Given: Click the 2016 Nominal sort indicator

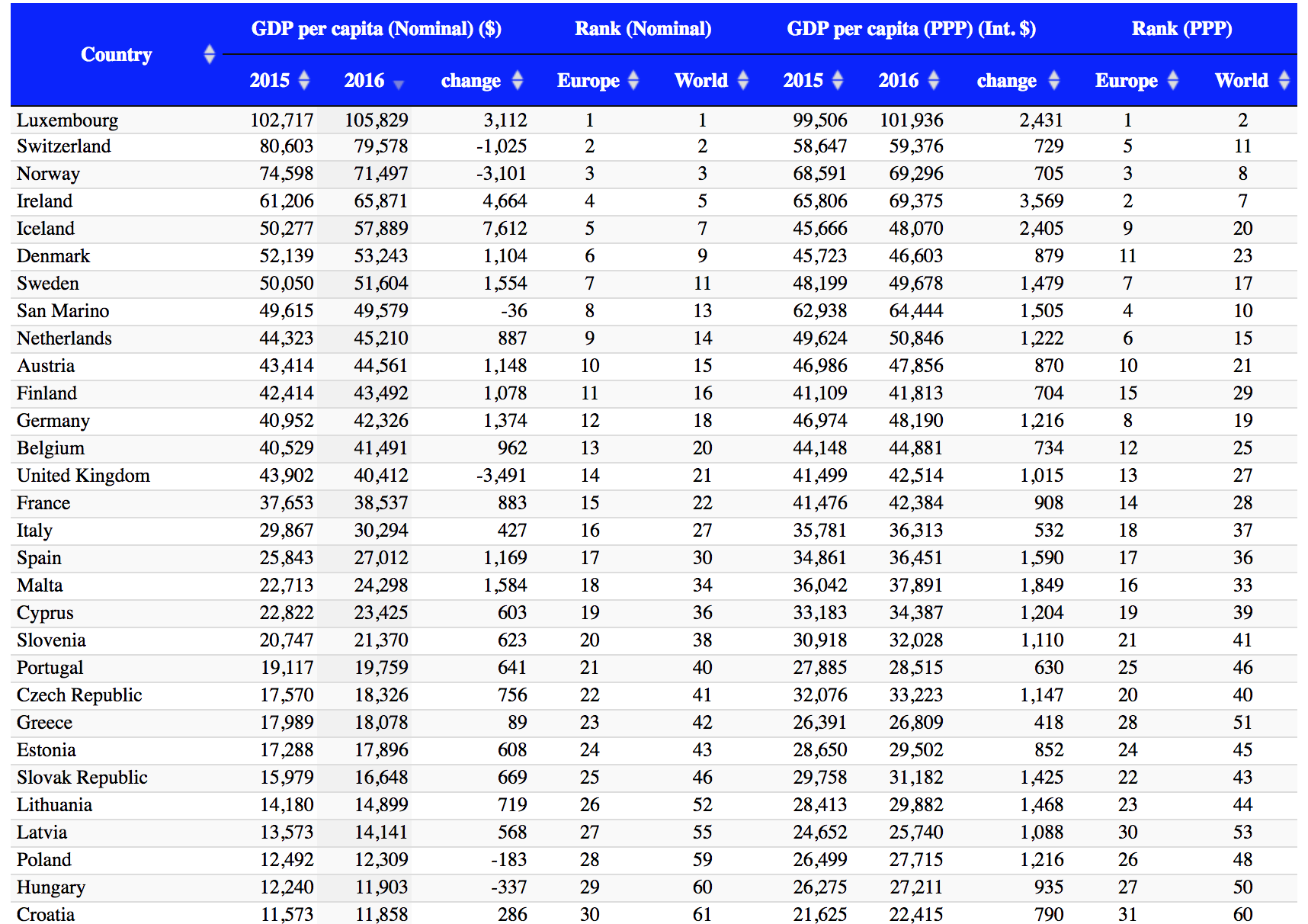Looking at the screenshot, I should pyautogui.click(x=398, y=84).
